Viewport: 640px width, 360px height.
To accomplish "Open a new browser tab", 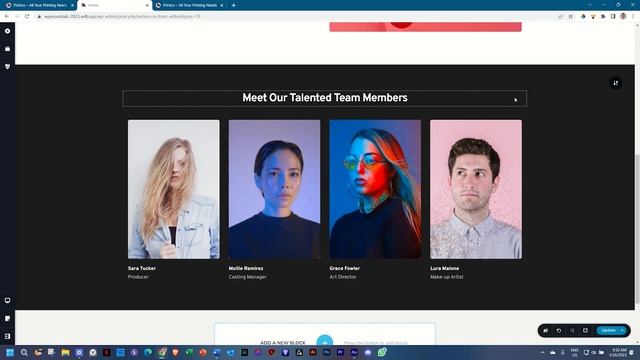I will 233,5.
